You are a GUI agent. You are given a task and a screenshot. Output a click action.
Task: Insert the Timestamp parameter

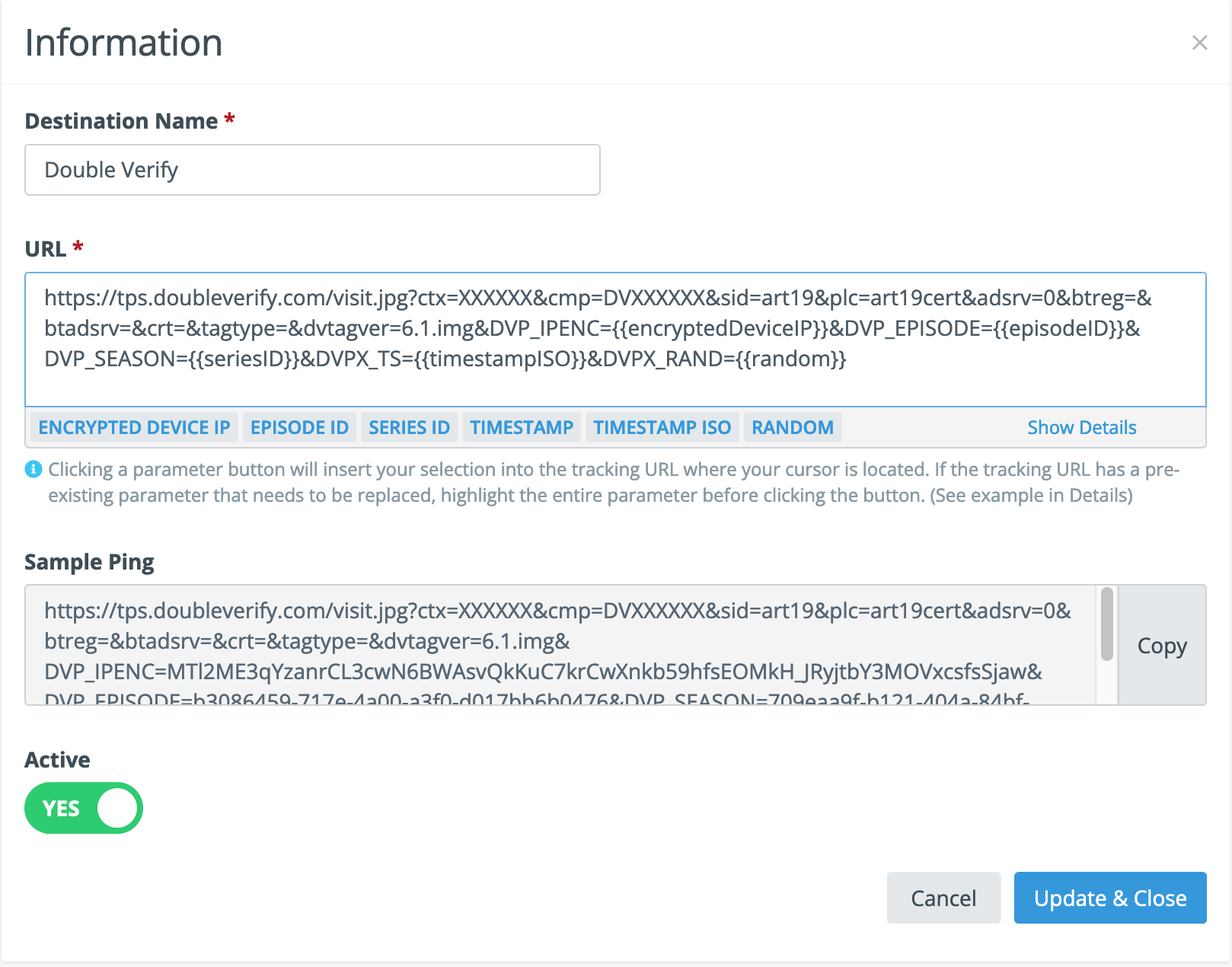[522, 428]
